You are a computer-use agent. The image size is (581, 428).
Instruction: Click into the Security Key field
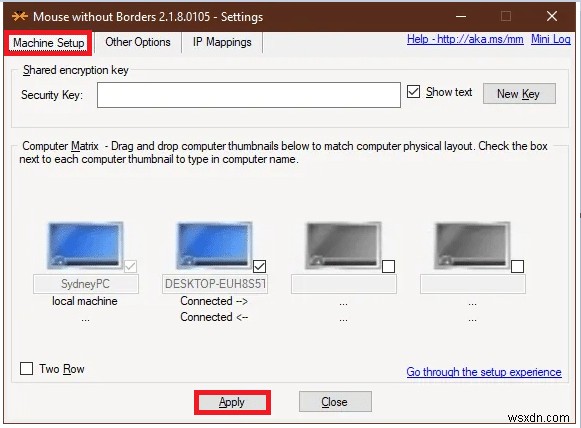(249, 95)
